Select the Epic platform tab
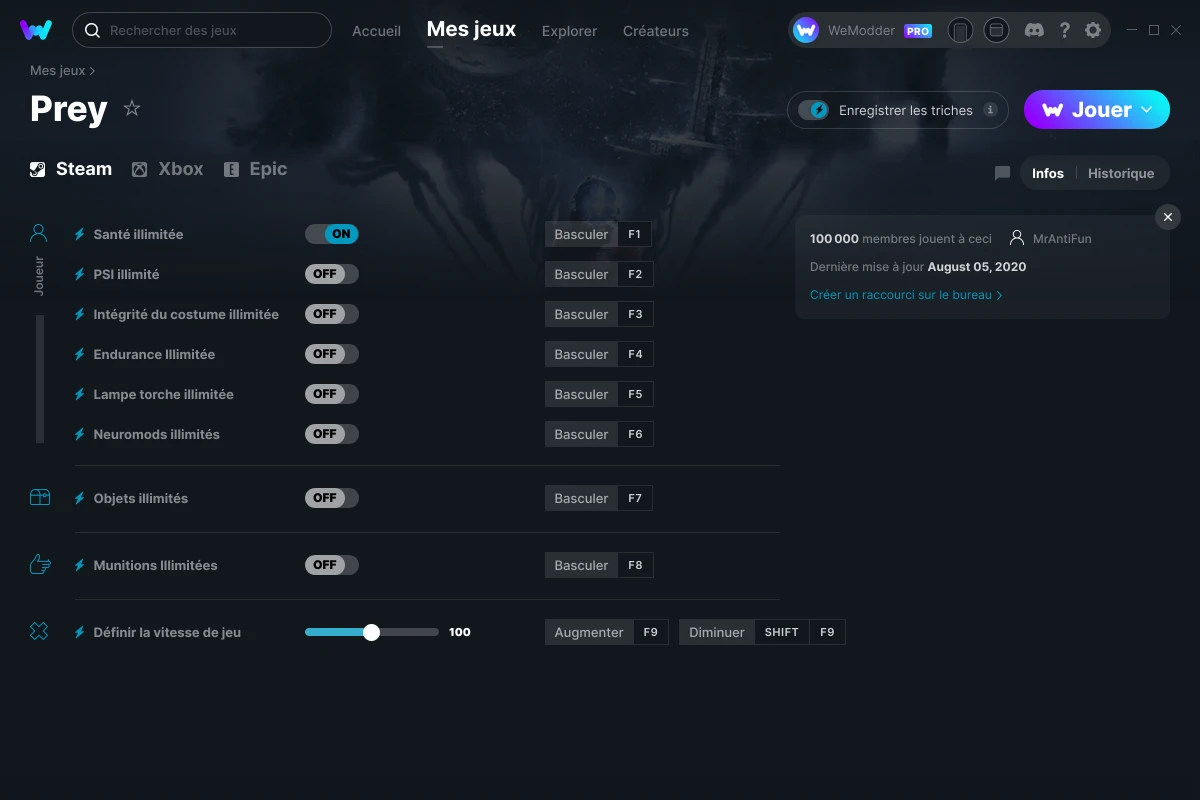 pyautogui.click(x=255, y=169)
